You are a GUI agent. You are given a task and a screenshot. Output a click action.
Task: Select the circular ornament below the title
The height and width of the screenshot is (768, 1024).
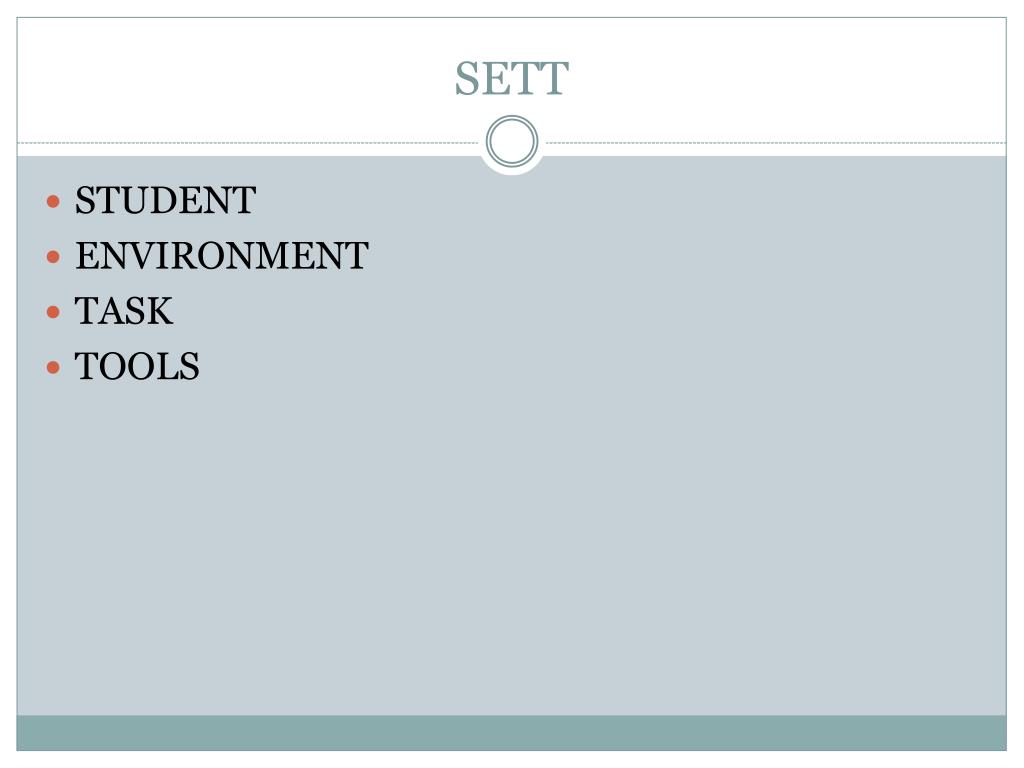[x=512, y=141]
